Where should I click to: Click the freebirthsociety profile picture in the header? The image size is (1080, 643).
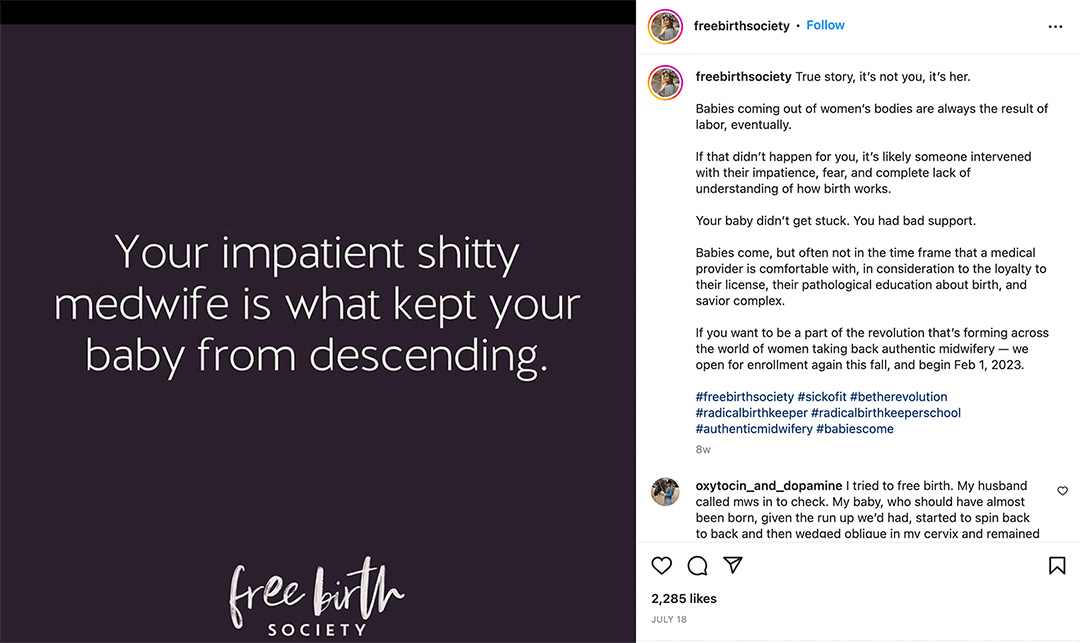point(664,26)
